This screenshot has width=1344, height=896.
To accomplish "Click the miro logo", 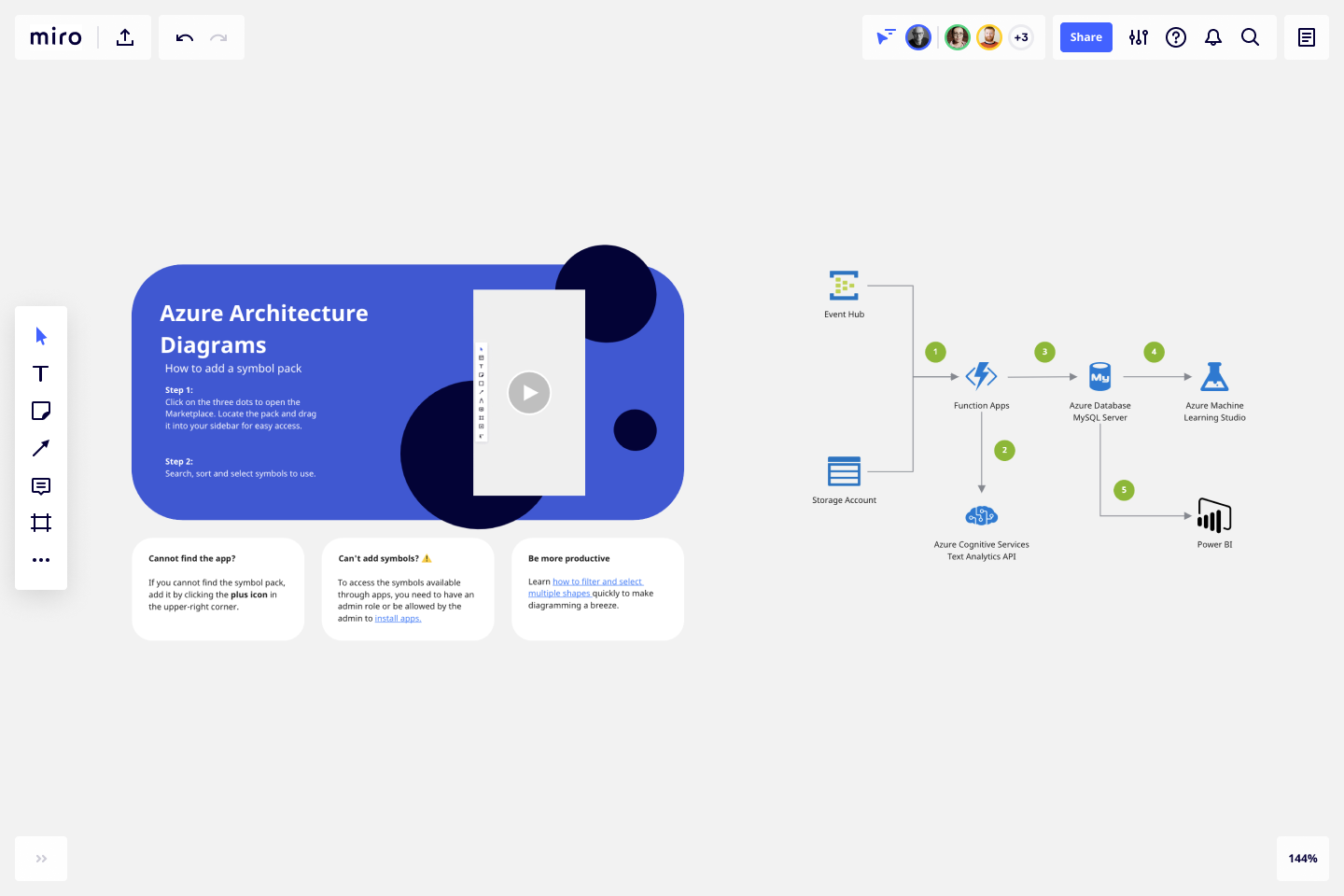I will coord(56,37).
